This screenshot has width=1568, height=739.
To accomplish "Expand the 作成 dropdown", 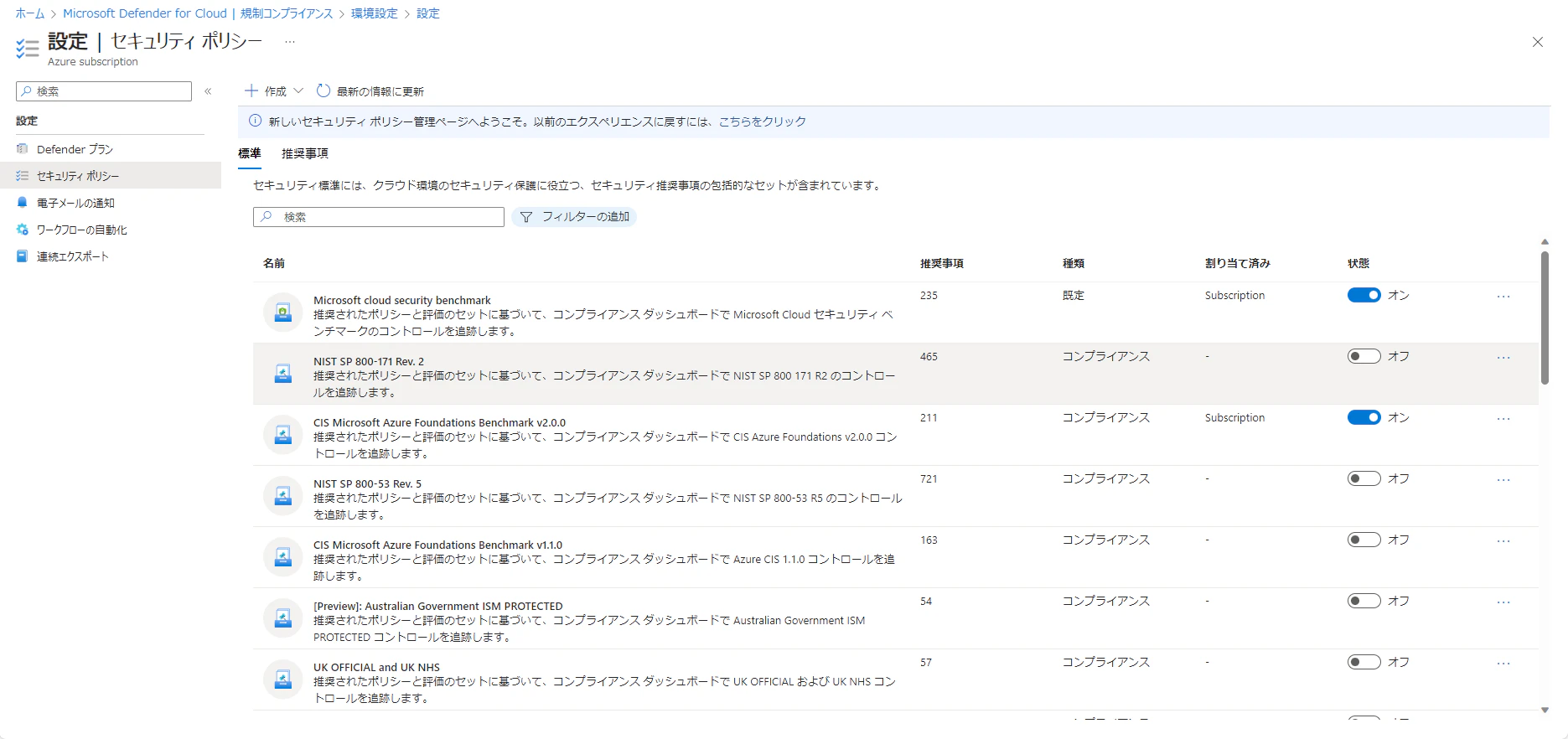I will tap(274, 90).
